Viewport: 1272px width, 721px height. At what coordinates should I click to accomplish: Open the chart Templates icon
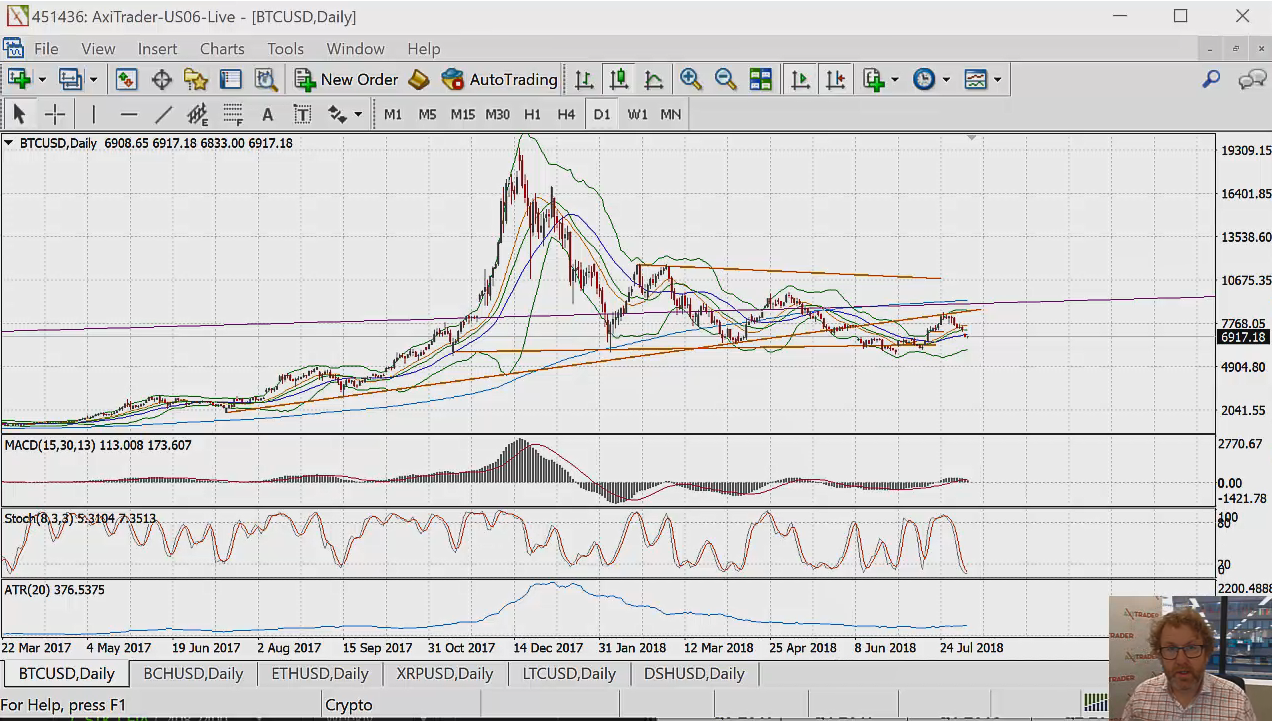(975, 80)
